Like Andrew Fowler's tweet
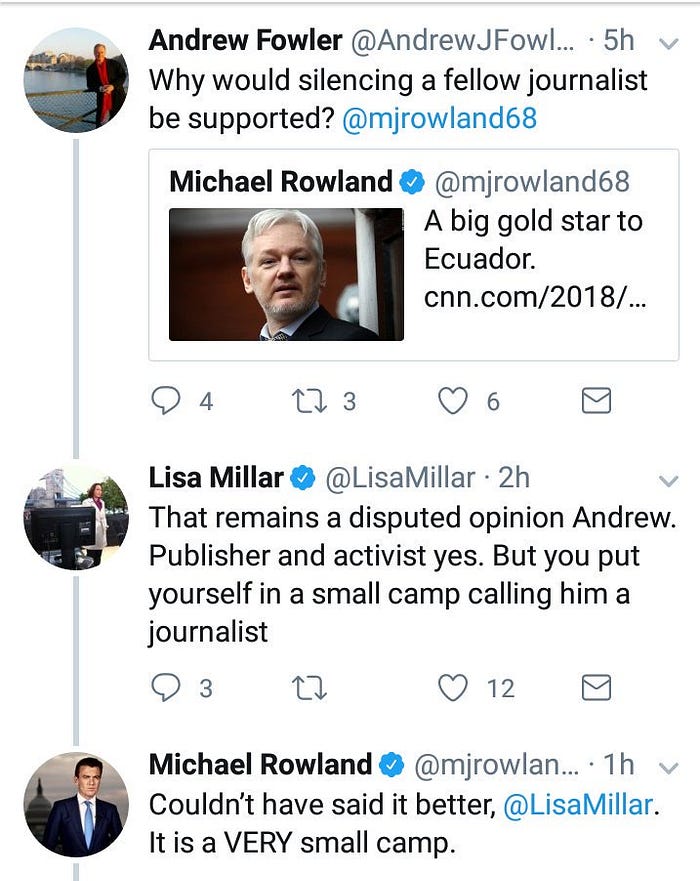The image size is (700, 881). coord(453,401)
